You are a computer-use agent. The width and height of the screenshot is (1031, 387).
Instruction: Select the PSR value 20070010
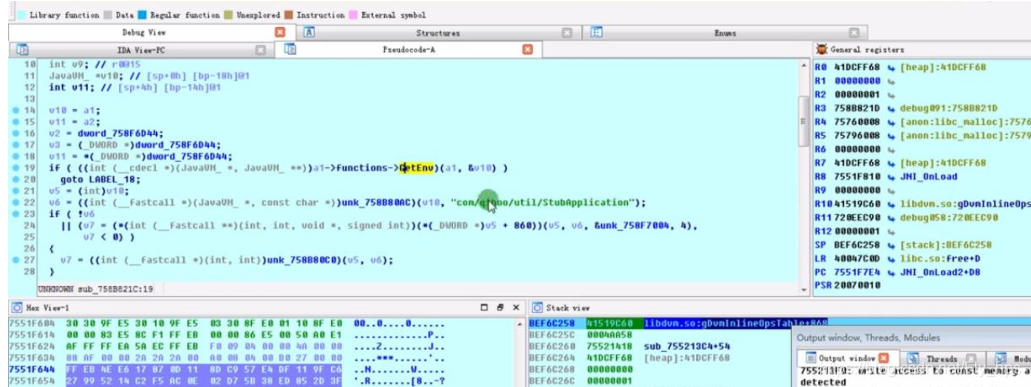858,286
